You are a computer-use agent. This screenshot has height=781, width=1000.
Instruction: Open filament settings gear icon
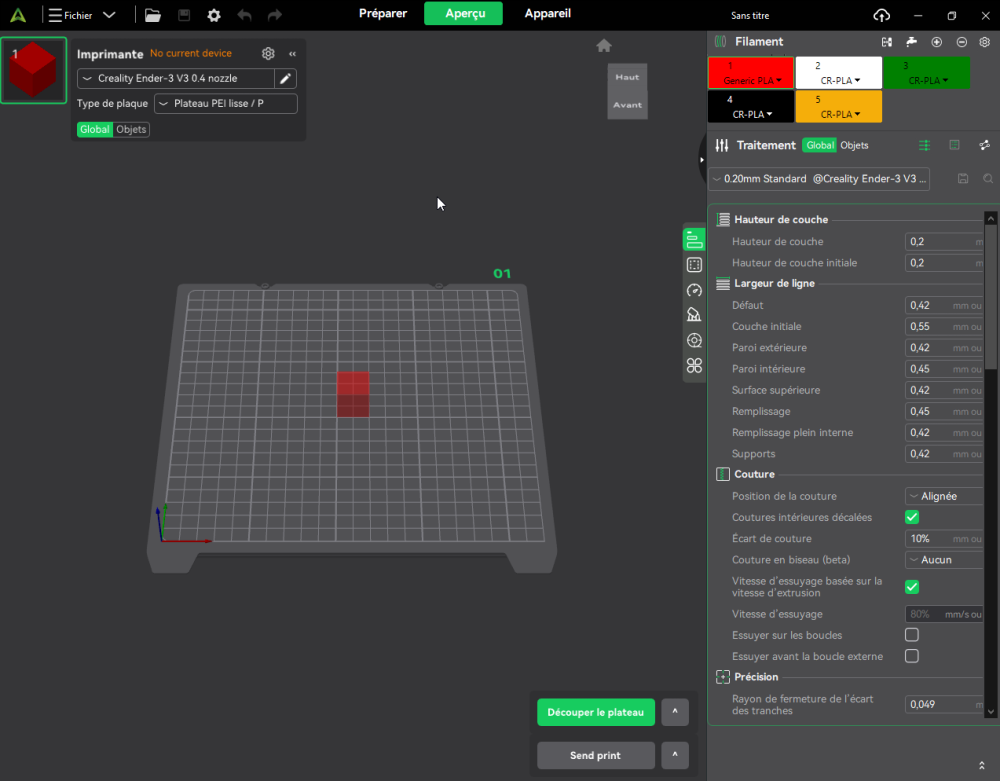[985, 42]
